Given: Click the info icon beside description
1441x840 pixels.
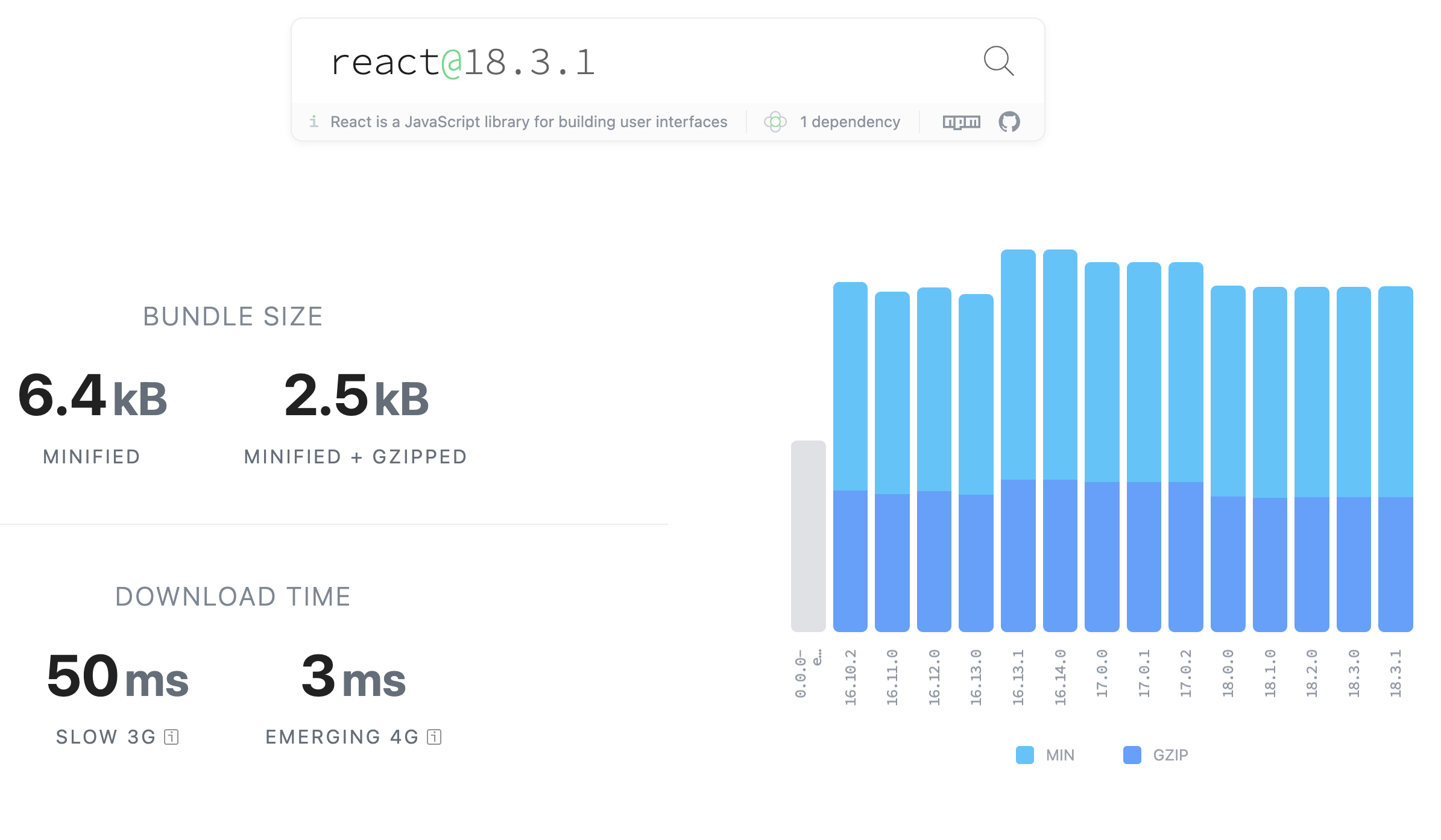Looking at the screenshot, I should (314, 122).
